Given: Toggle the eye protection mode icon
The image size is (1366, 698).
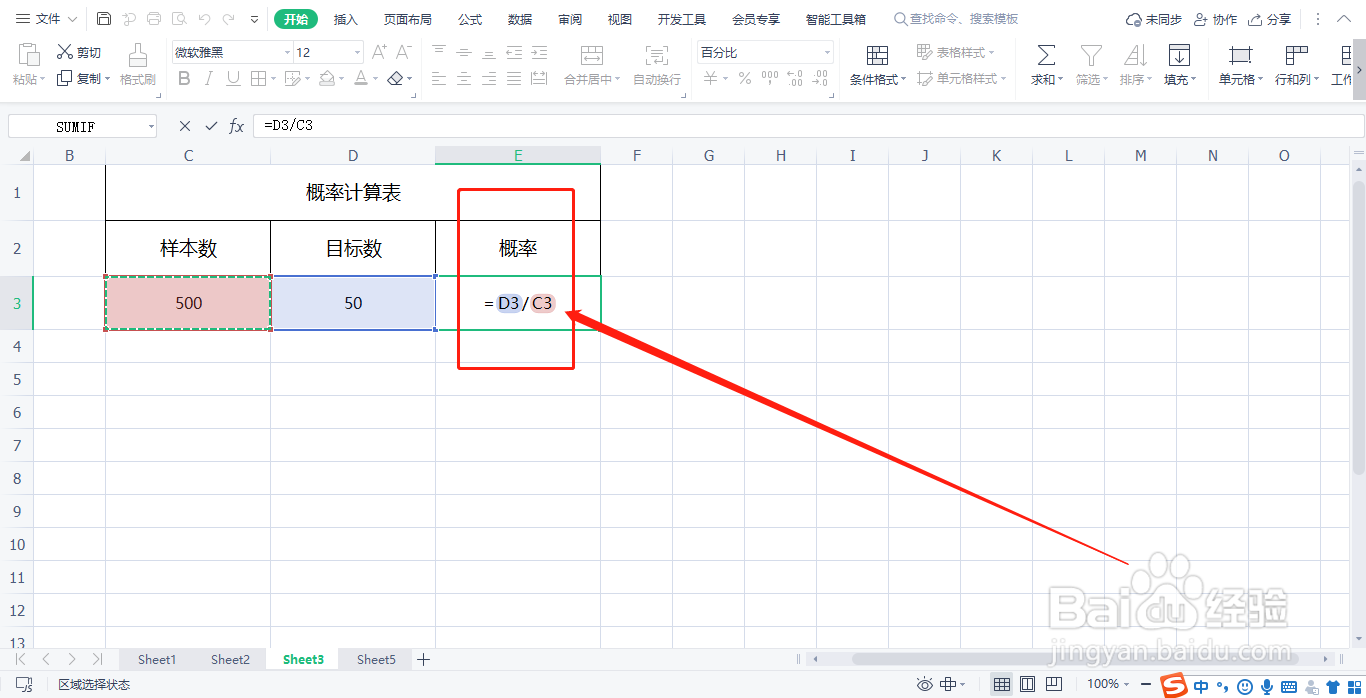Looking at the screenshot, I should point(924,685).
